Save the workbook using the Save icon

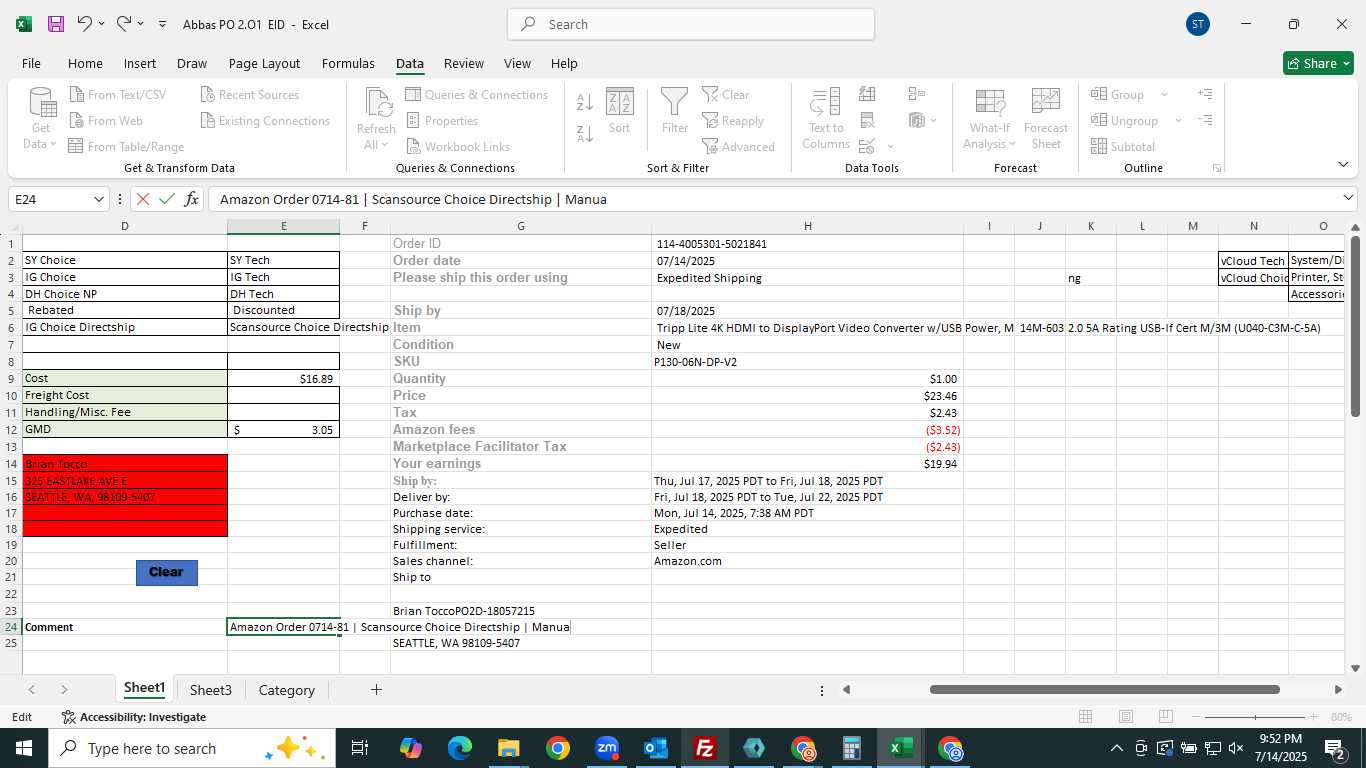tap(56, 24)
